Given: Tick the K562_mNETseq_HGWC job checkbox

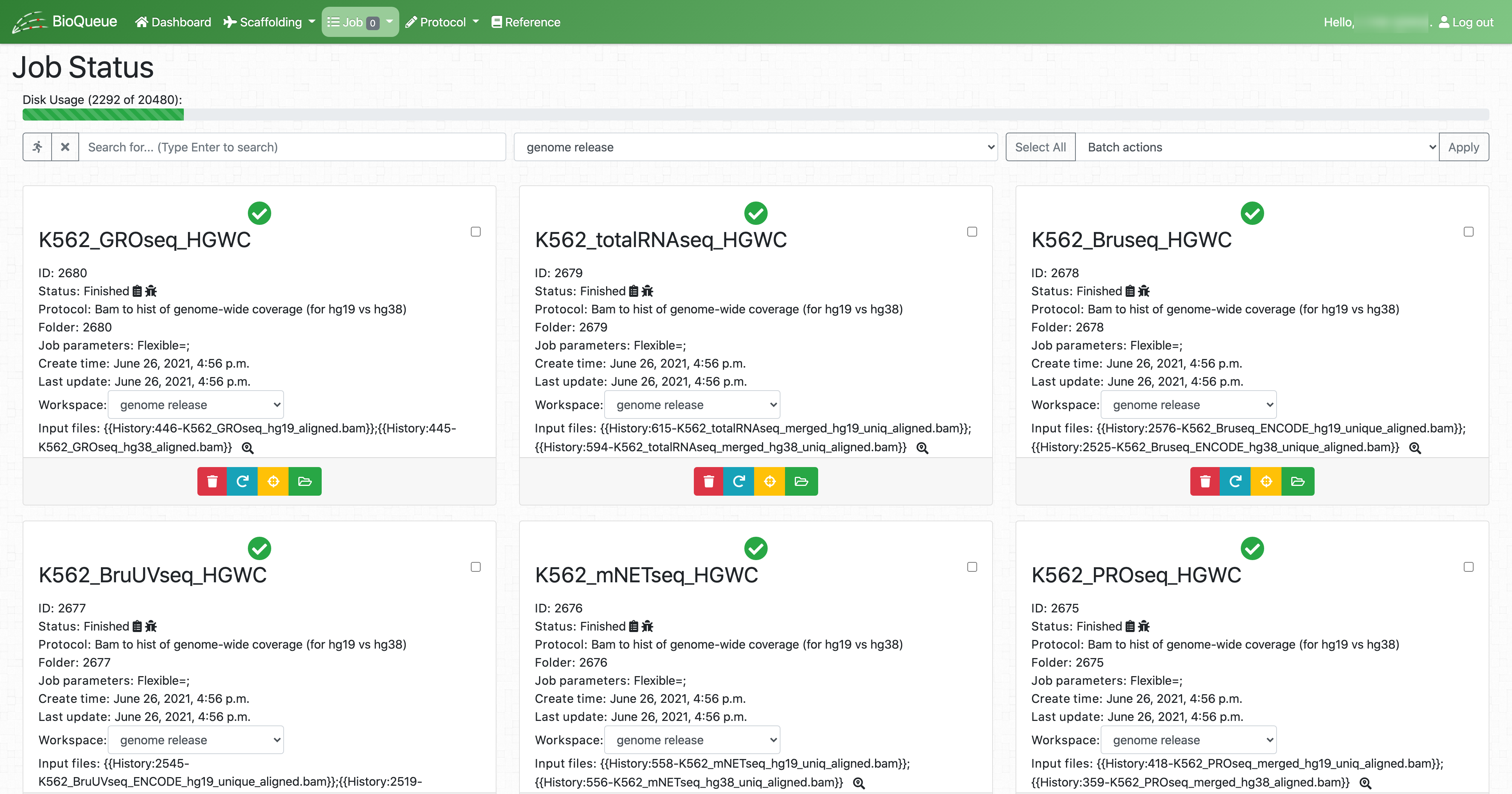Looking at the screenshot, I should pos(972,567).
